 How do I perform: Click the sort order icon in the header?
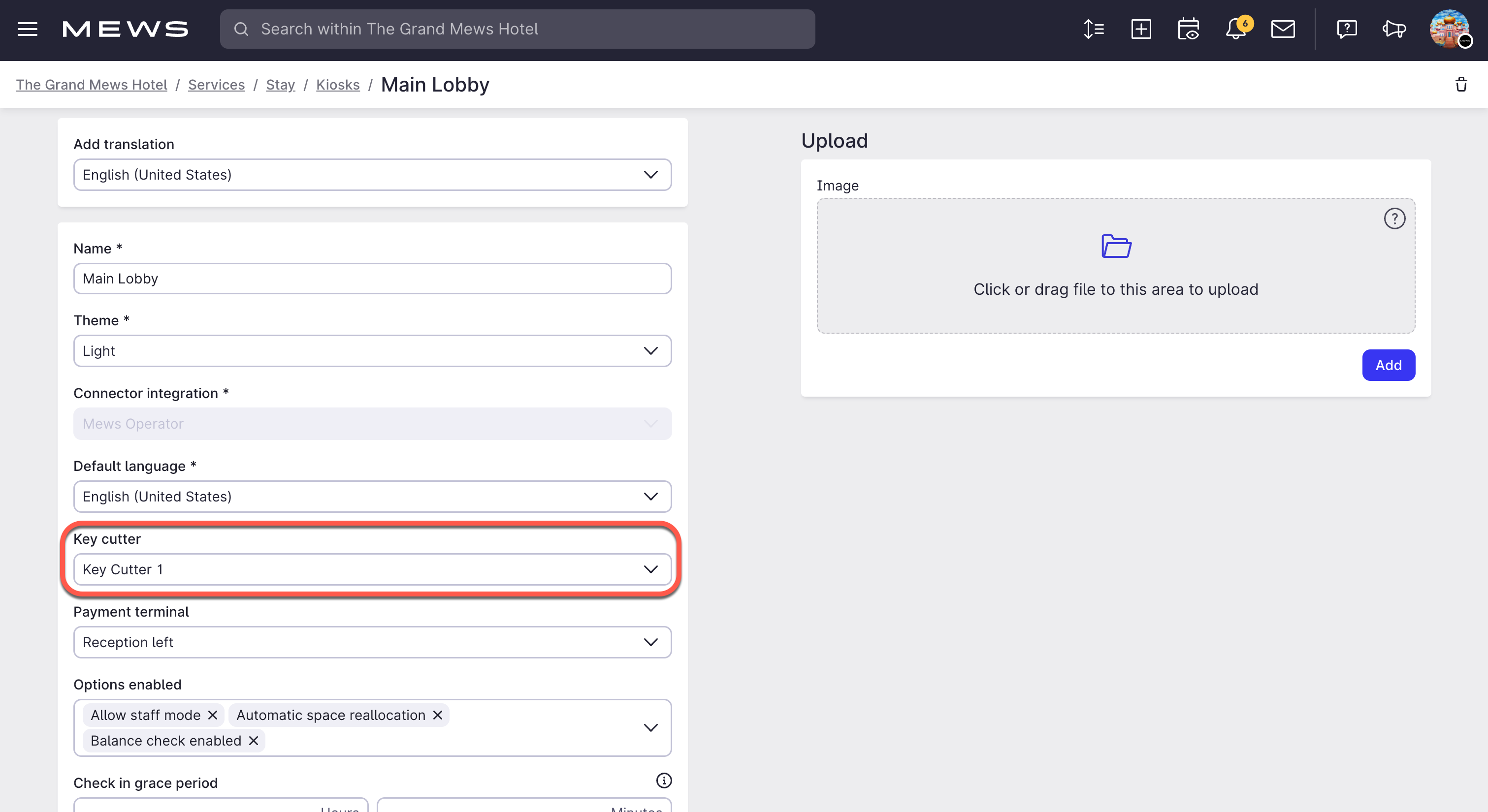tap(1093, 29)
